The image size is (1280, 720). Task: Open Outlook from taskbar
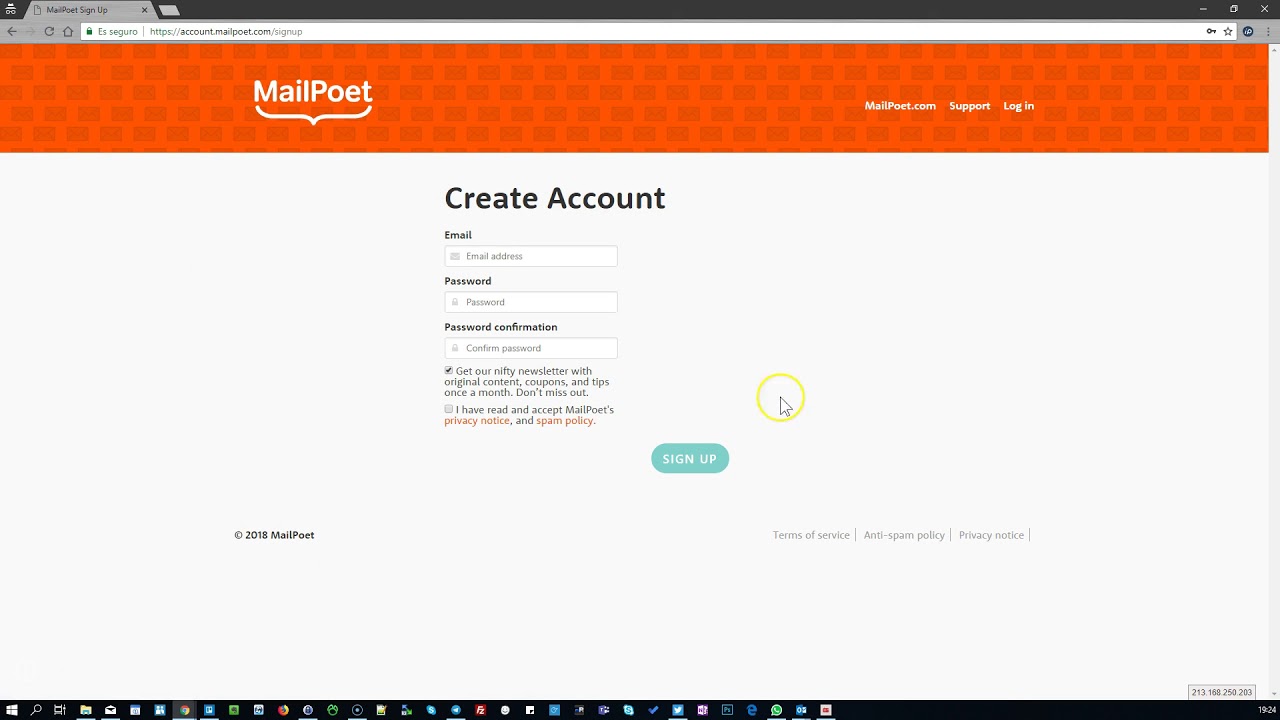click(x=801, y=710)
